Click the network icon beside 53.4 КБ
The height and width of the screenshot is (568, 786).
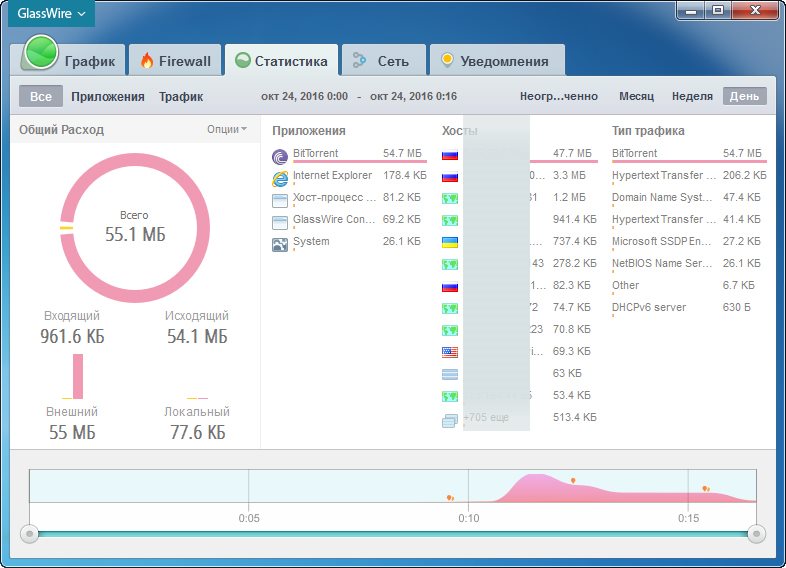tap(450, 397)
